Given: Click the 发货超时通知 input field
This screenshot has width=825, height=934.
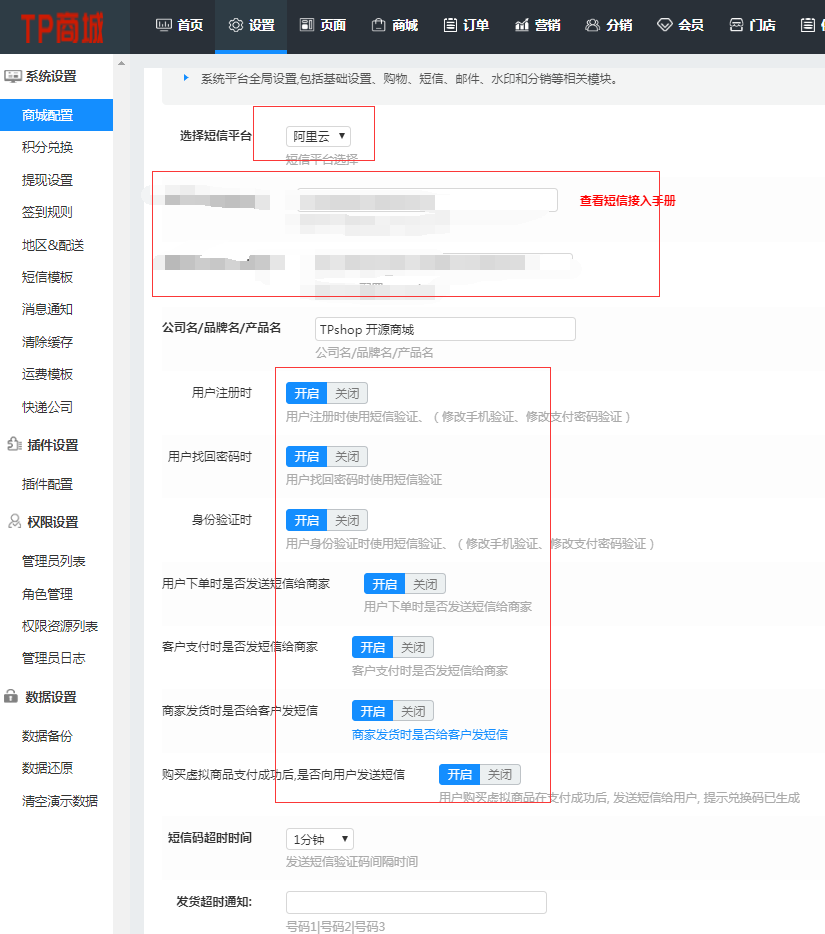Looking at the screenshot, I should [x=416, y=903].
